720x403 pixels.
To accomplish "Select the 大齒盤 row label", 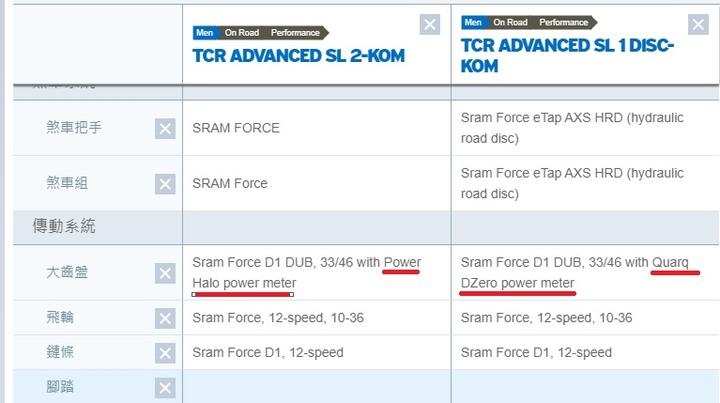I will point(67,272).
